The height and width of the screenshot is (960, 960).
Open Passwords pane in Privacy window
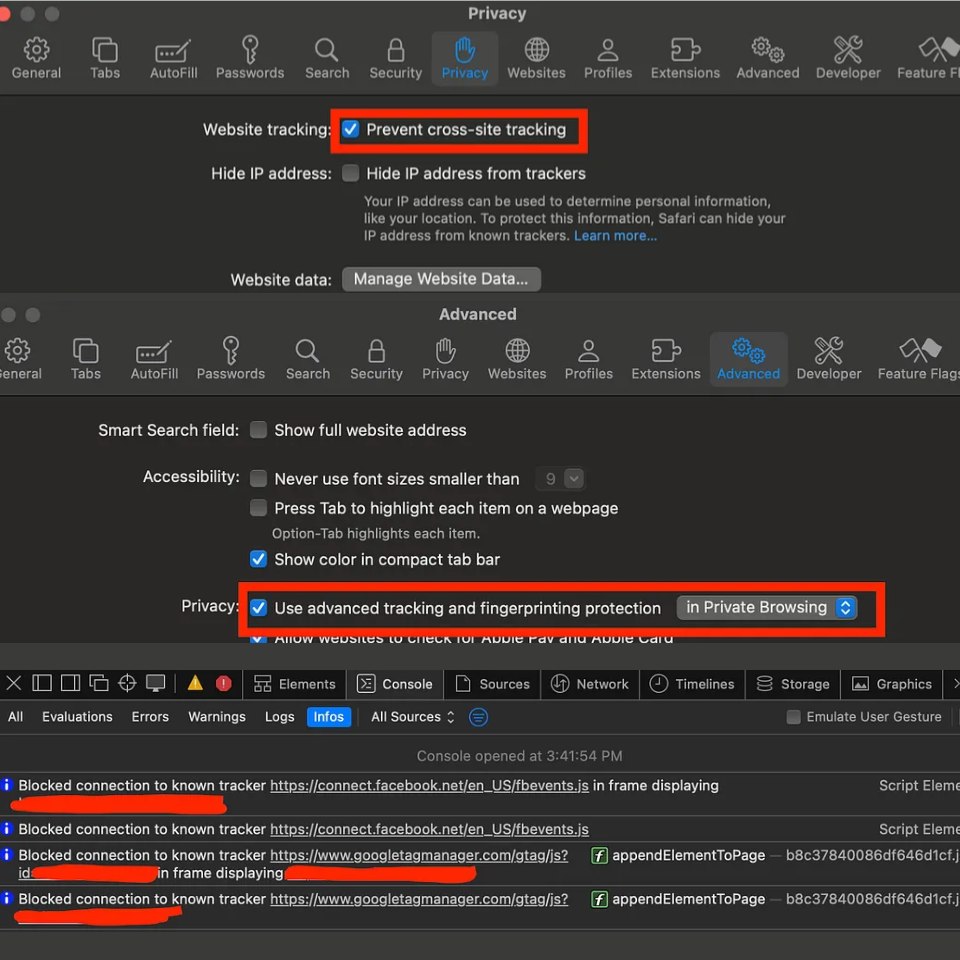[250, 58]
